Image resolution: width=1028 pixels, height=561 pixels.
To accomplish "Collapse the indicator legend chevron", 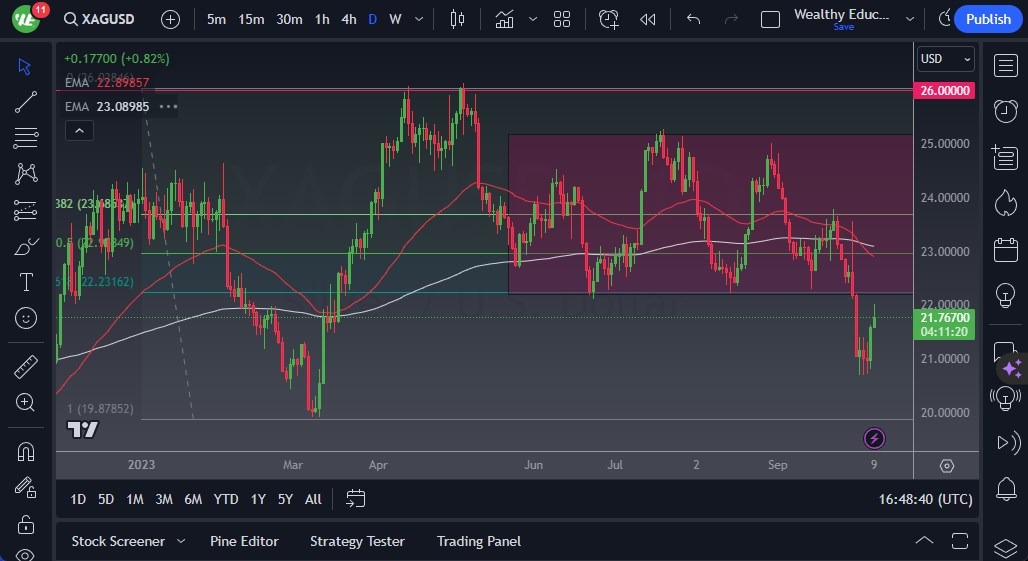I will (x=79, y=130).
